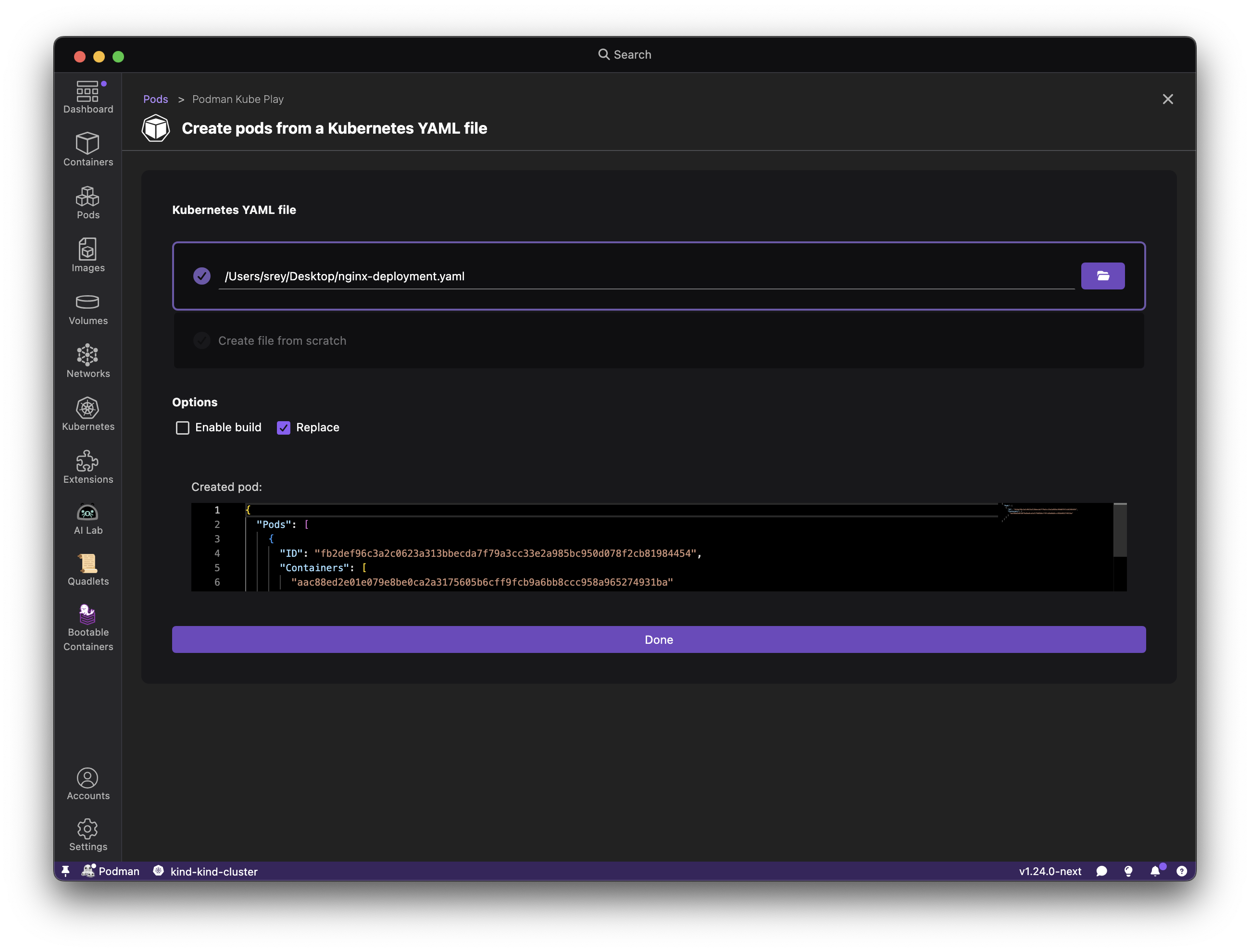
Task: Click the notifications bell in the status bar
Action: click(x=1154, y=871)
